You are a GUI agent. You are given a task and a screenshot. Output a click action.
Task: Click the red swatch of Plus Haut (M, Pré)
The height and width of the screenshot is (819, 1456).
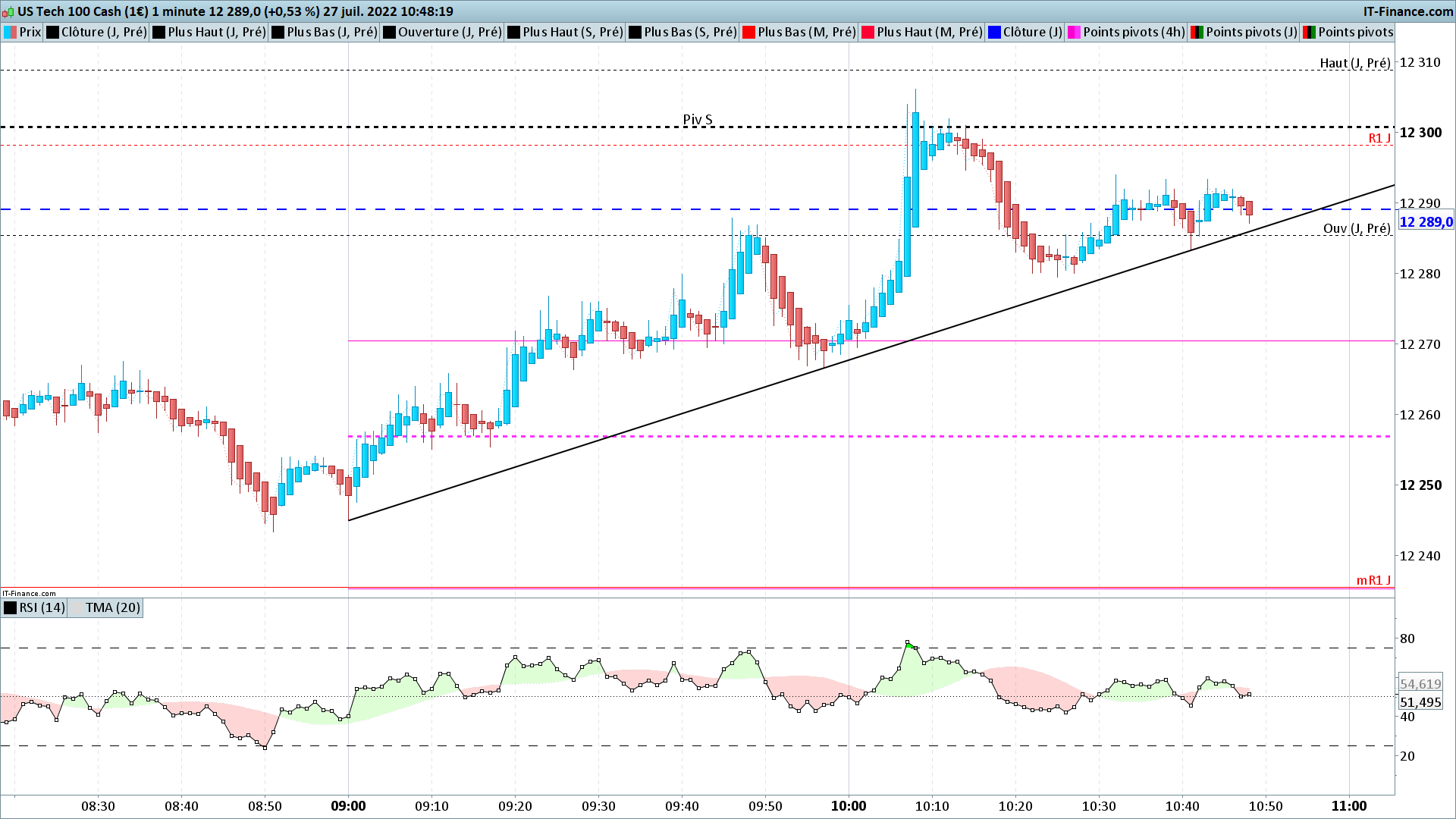tap(868, 32)
